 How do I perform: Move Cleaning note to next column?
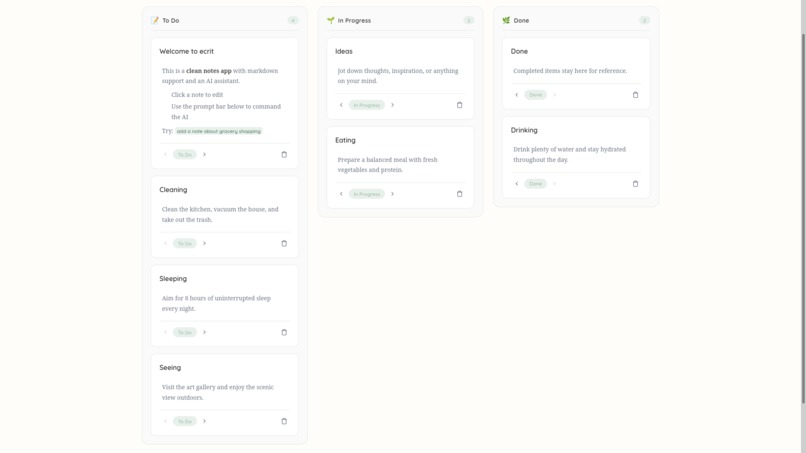204,244
